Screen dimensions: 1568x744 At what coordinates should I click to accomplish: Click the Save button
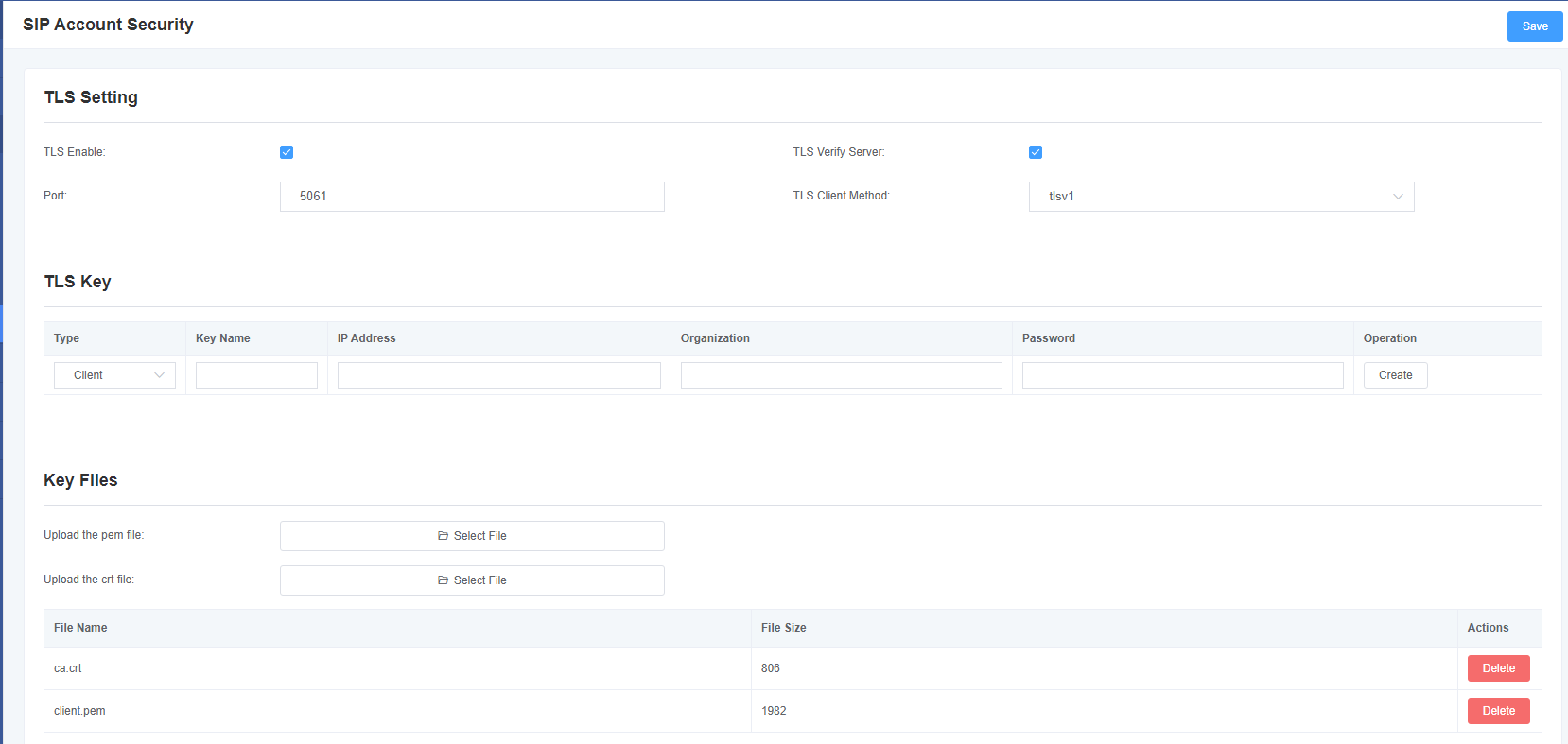[1534, 26]
